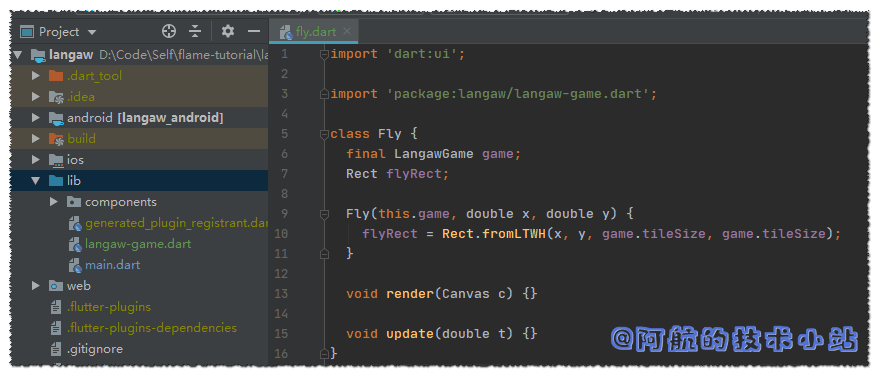The width and height of the screenshot is (879, 376).
Task: Select the .idea folder icon
Action: (x=56, y=97)
